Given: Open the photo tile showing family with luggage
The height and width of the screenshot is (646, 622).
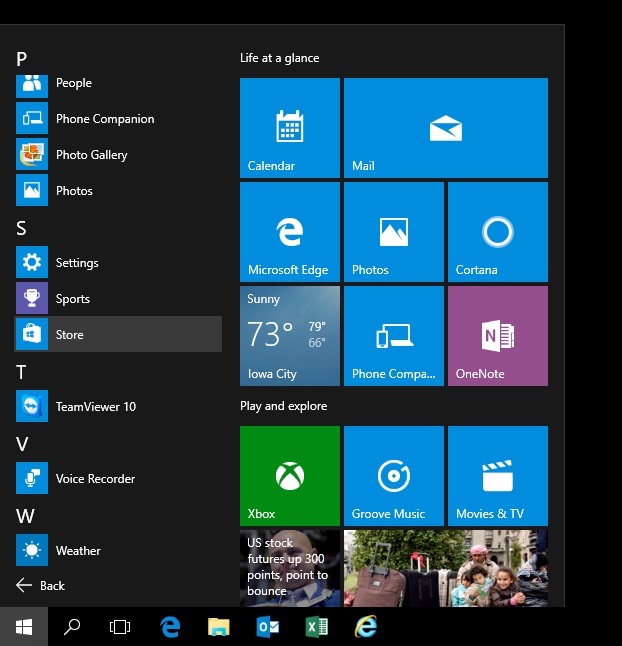Looking at the screenshot, I should pyautogui.click(x=446, y=568).
